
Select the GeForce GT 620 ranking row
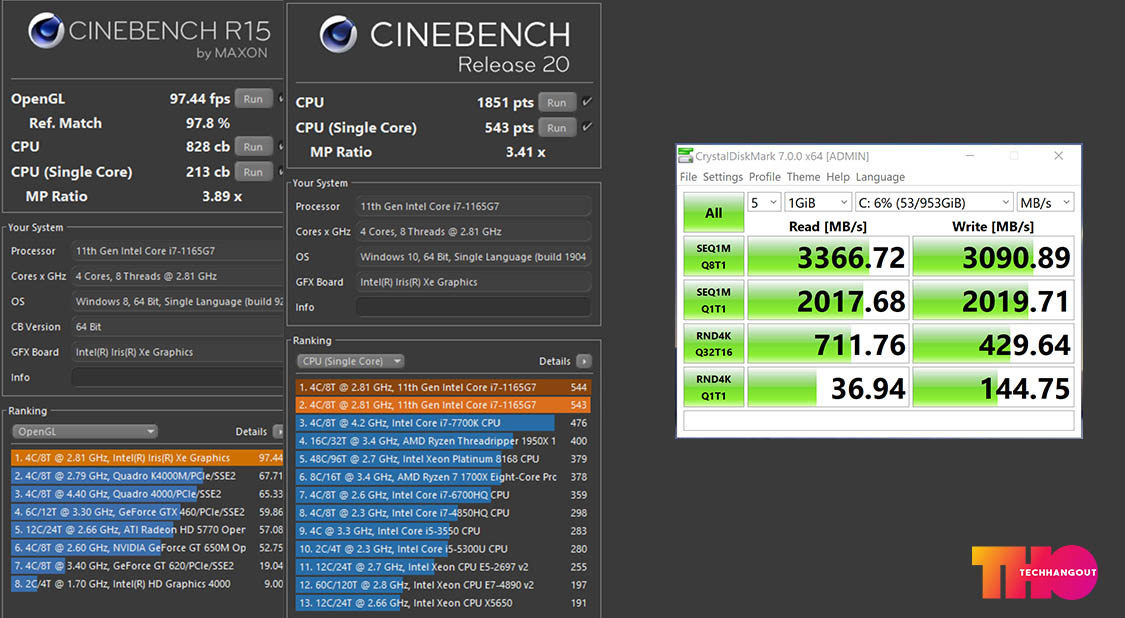tap(148, 566)
